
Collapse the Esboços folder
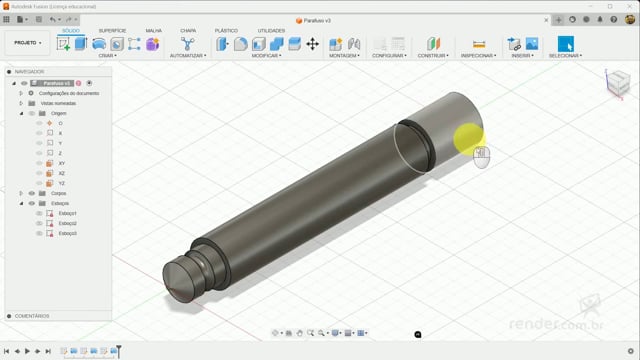tap(21, 203)
